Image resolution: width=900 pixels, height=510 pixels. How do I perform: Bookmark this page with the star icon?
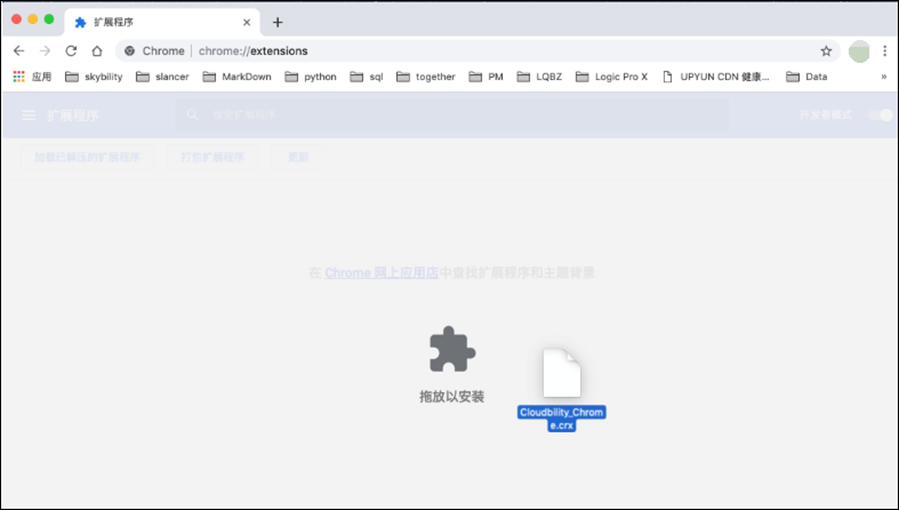[x=826, y=51]
